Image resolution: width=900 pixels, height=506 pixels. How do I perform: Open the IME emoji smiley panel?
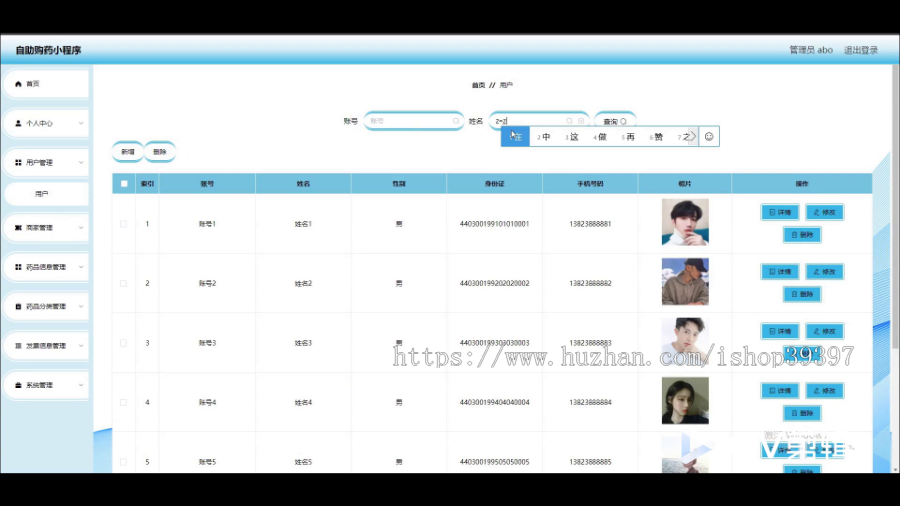coord(709,137)
